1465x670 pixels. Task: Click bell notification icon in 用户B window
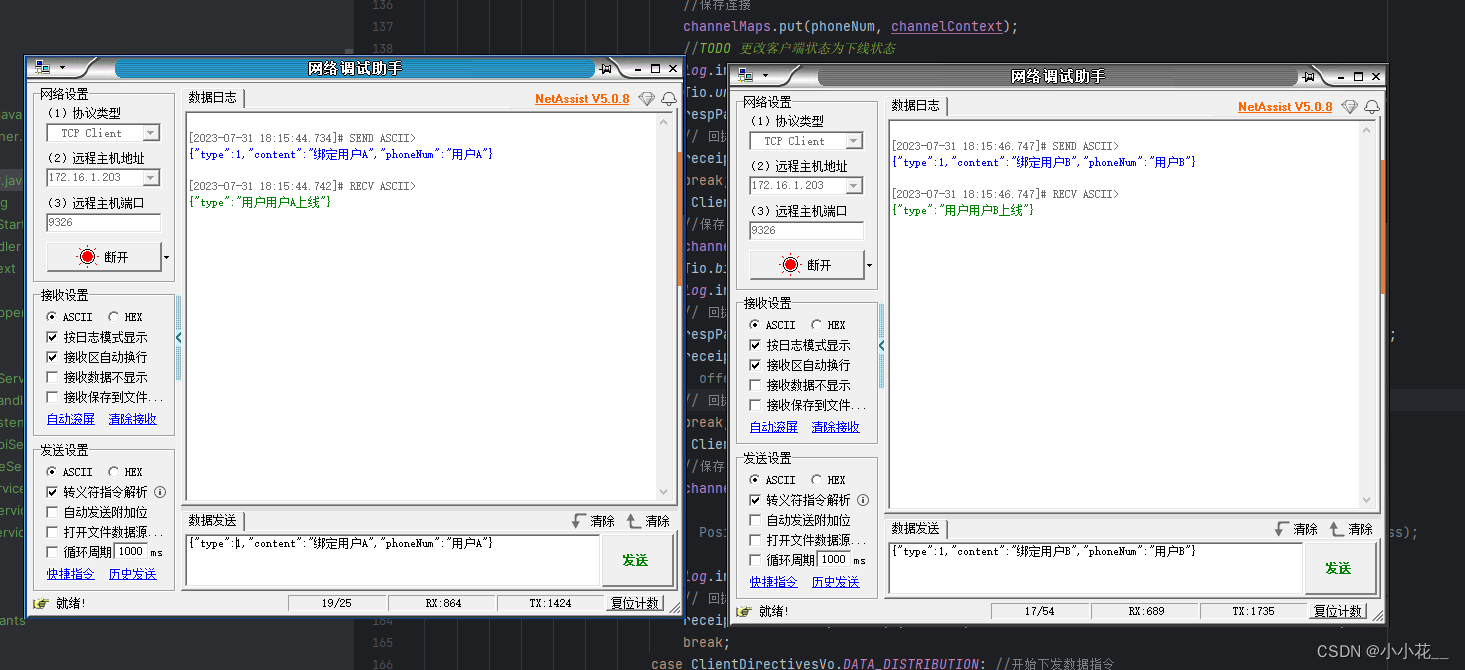[x=1371, y=106]
